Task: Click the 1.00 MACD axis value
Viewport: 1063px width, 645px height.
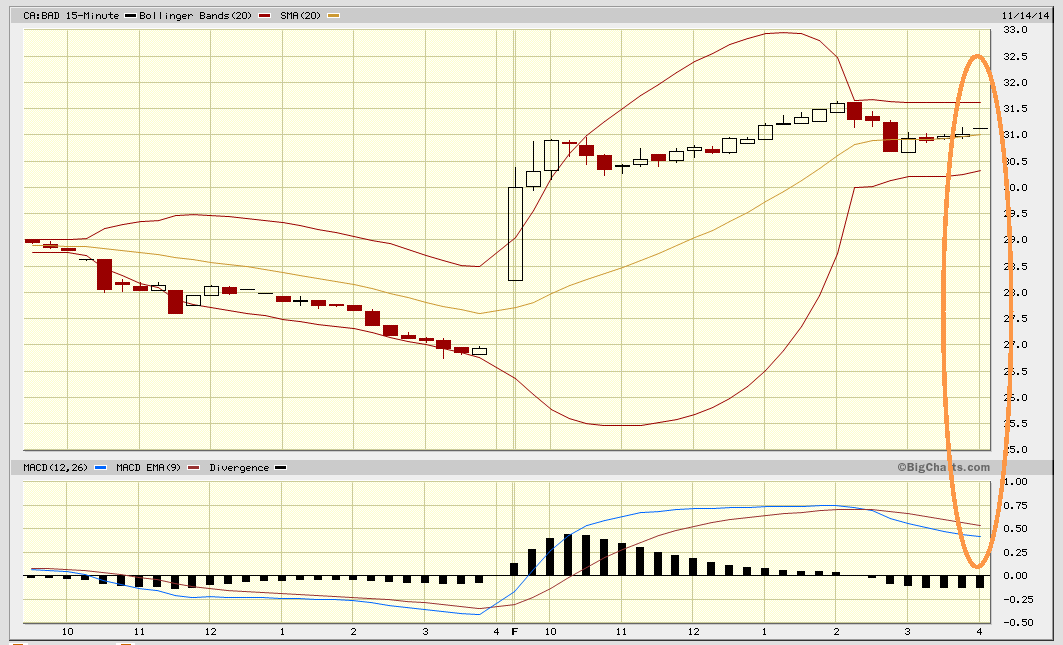Action: point(1015,482)
